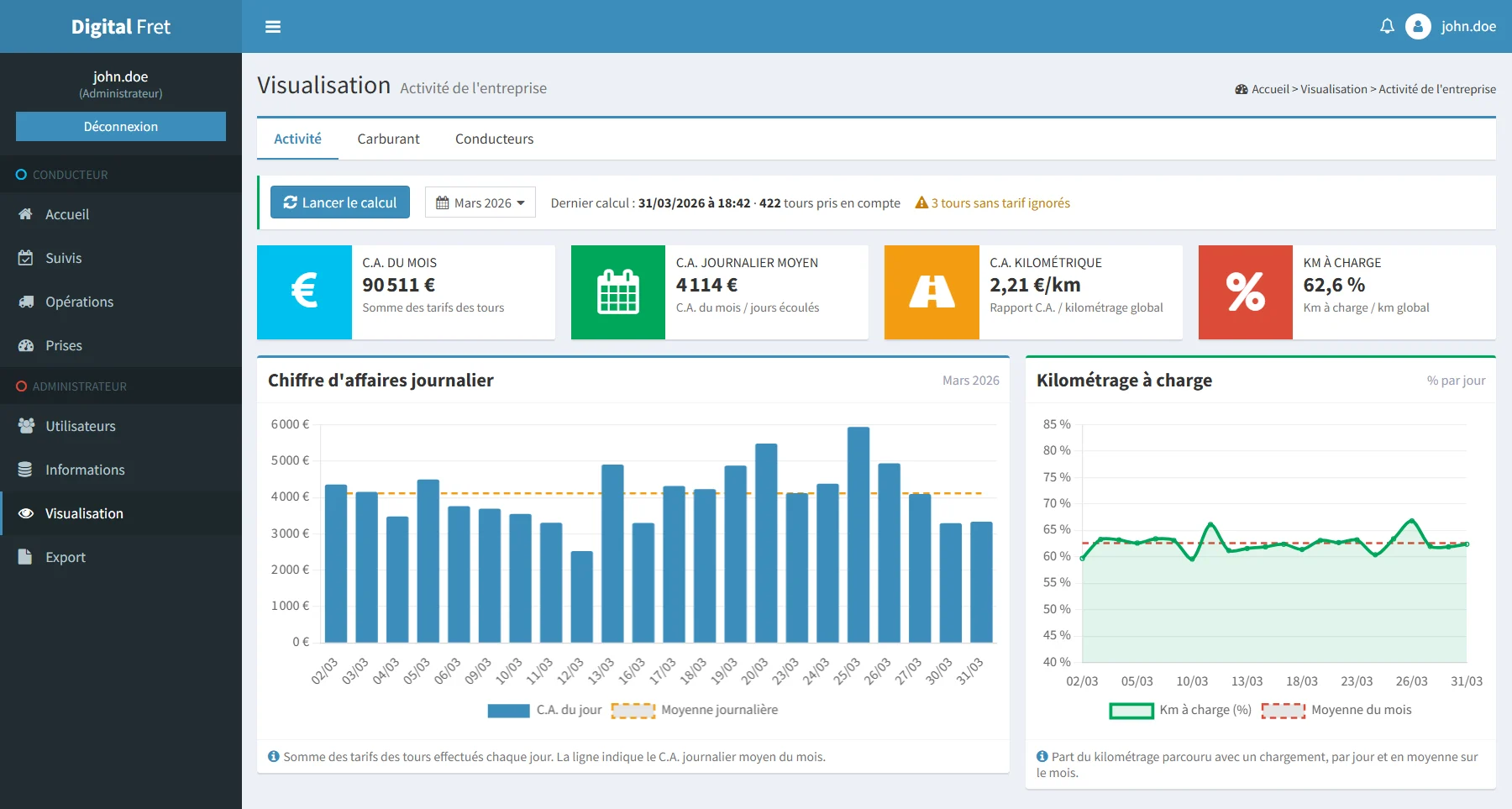Toggle the sidebar with the hamburger icon
The width and height of the screenshot is (1512, 809).
click(x=272, y=27)
